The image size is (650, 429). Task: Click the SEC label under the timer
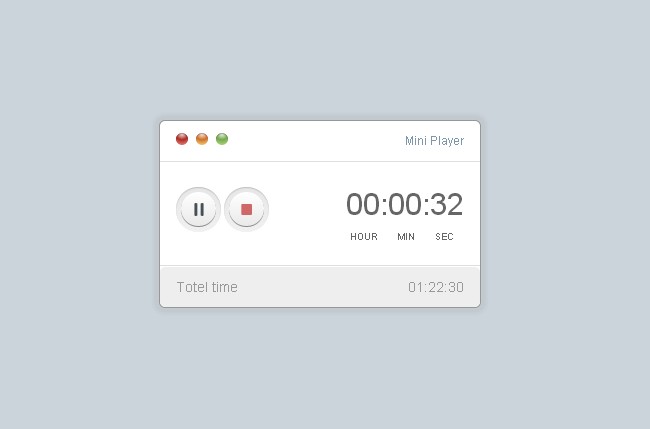point(444,237)
